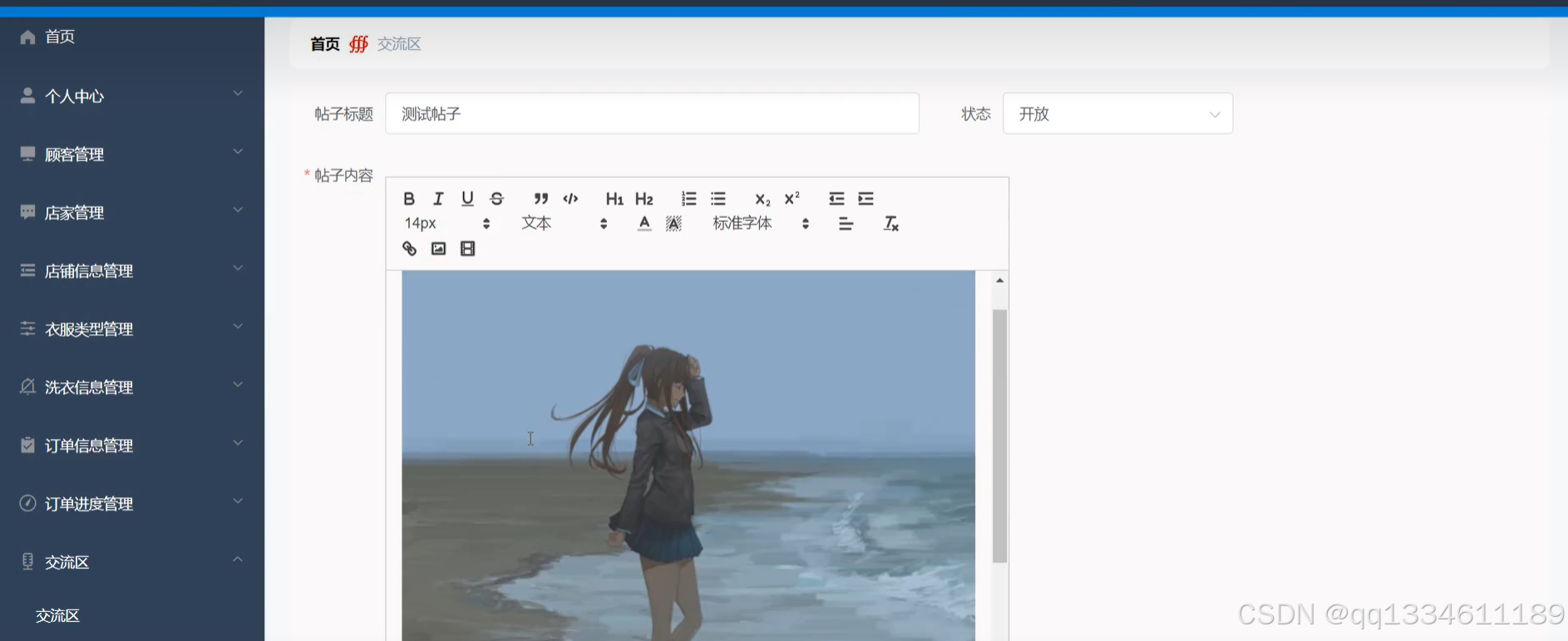Insert a video into post
Image resolution: width=1568 pixels, height=641 pixels.
coord(468,249)
